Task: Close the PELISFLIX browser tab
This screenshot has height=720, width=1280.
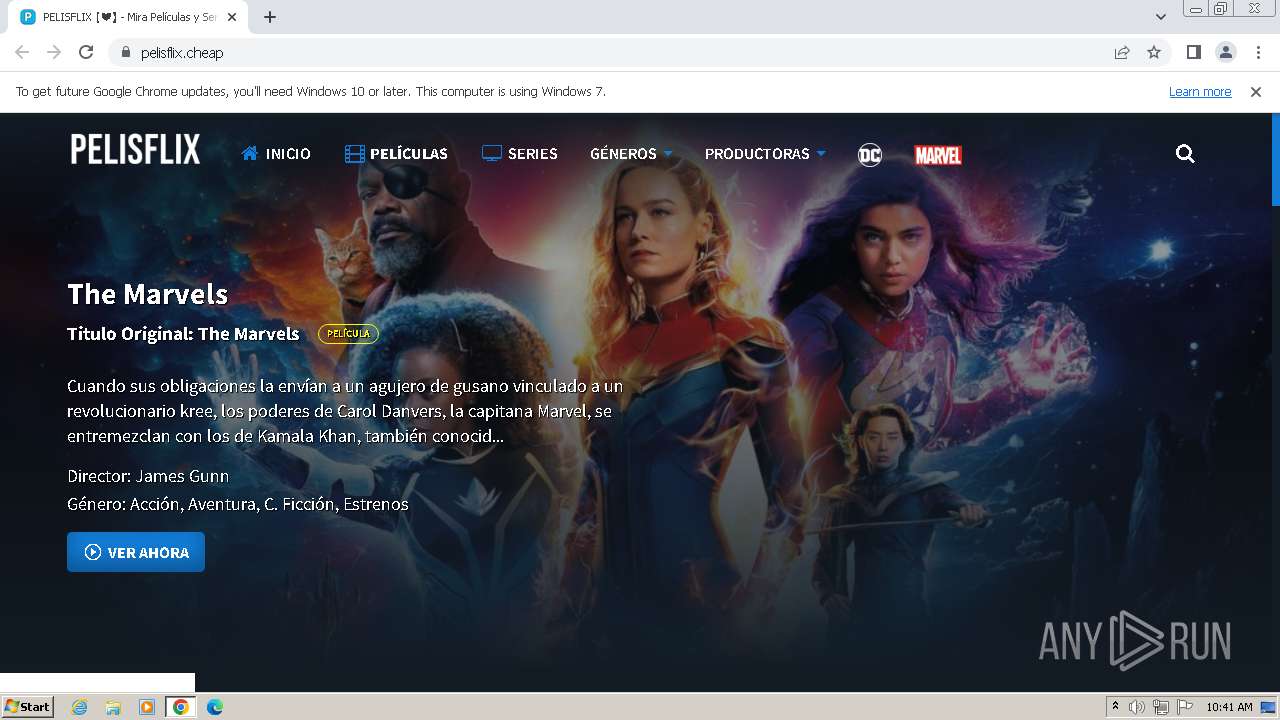Action: (232, 17)
